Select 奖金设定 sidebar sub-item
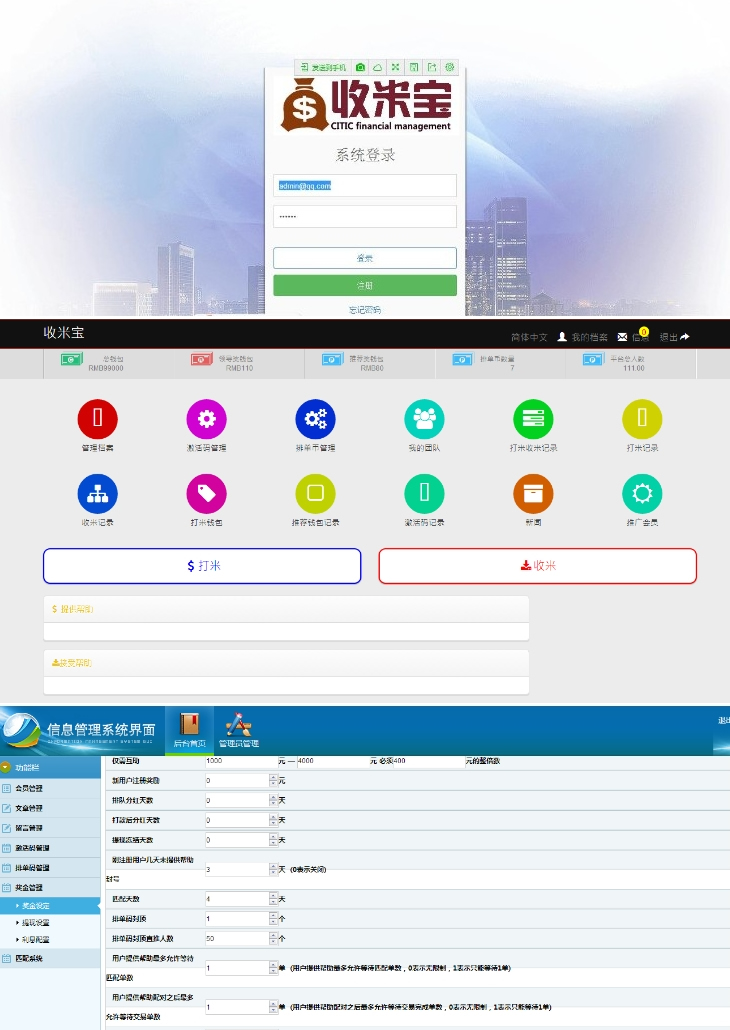The width and height of the screenshot is (730, 1030). tap(36, 905)
